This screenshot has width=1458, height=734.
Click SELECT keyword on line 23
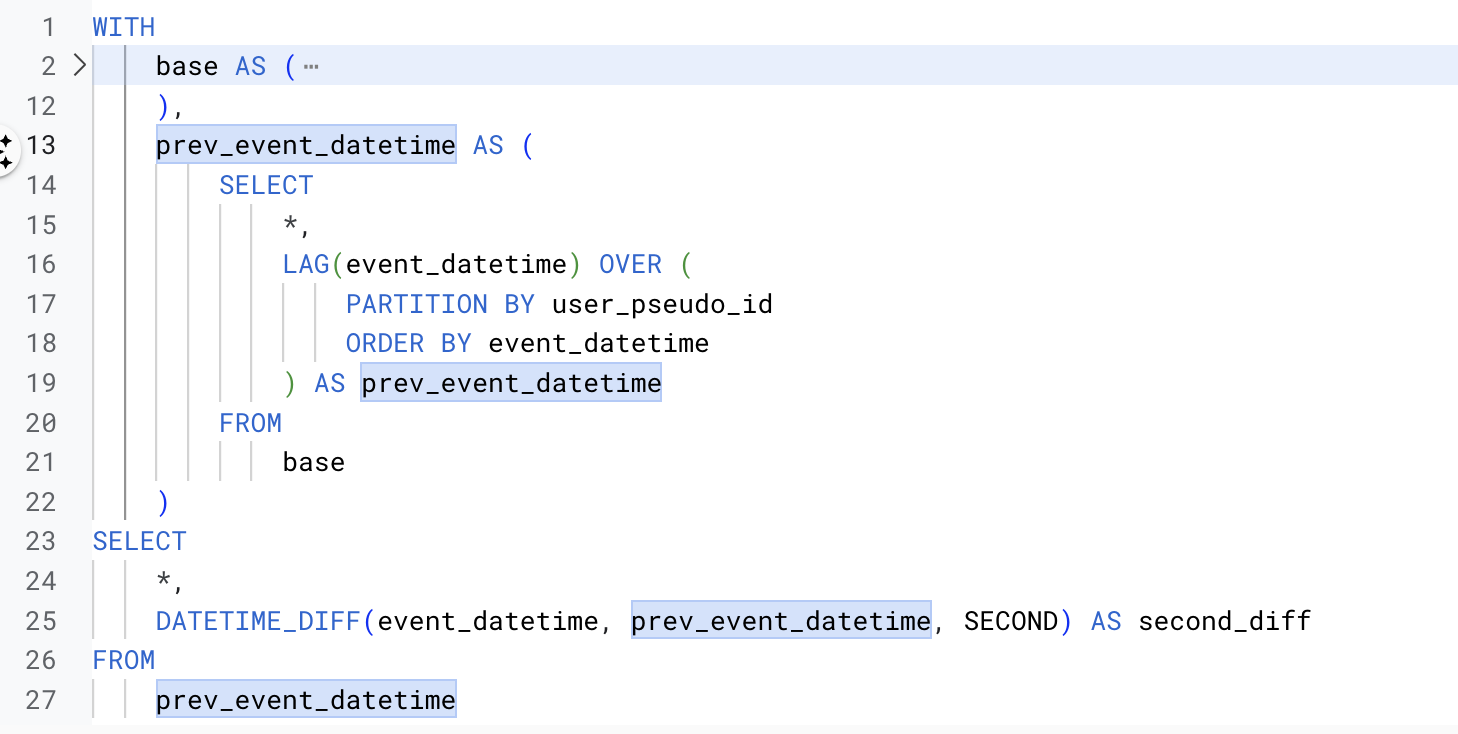click(140, 541)
